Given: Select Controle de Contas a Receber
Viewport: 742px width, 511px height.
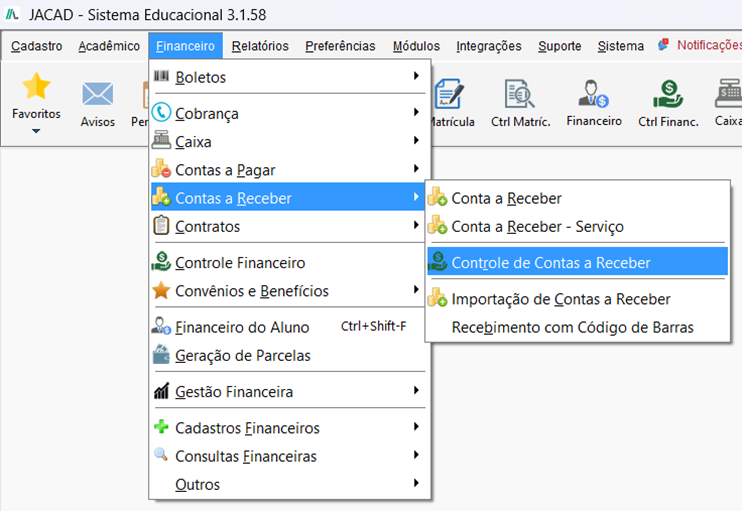Looking at the screenshot, I should [x=577, y=262].
